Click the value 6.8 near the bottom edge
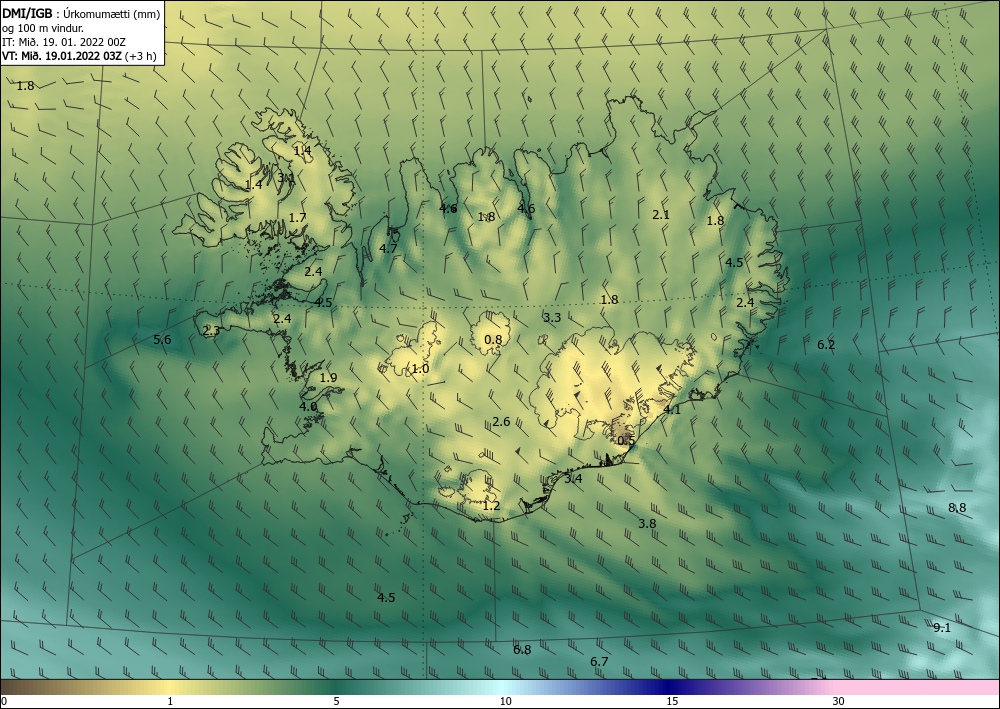 522,650
